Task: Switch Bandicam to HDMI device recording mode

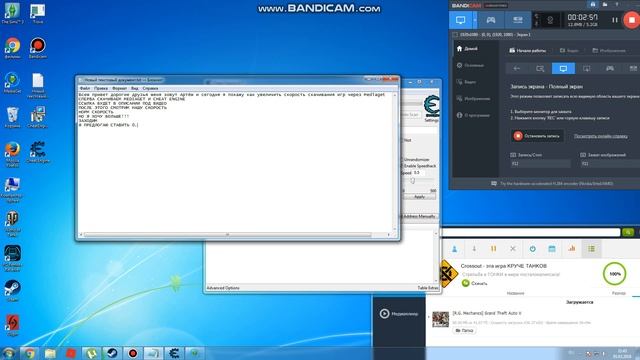Action: click(x=518, y=20)
